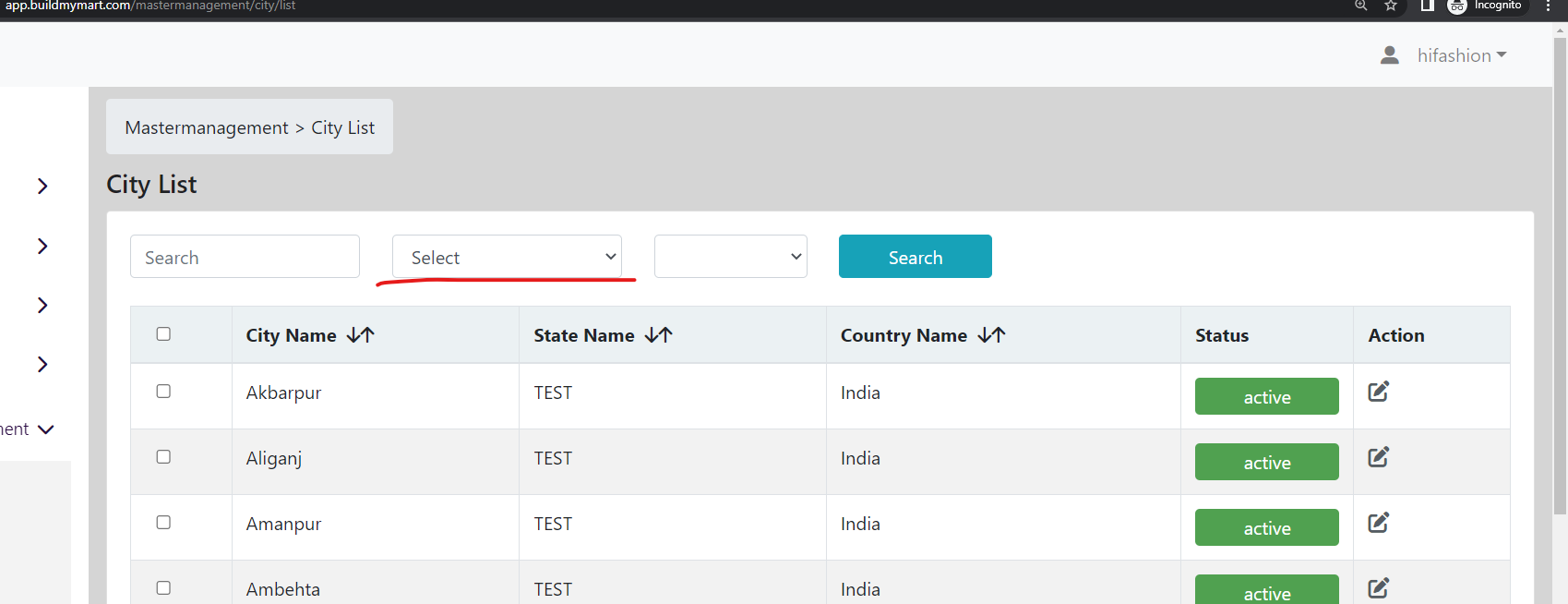Open the browser zoom magnifier icon
Viewport: 1568px width, 604px height.
[1360, 6]
